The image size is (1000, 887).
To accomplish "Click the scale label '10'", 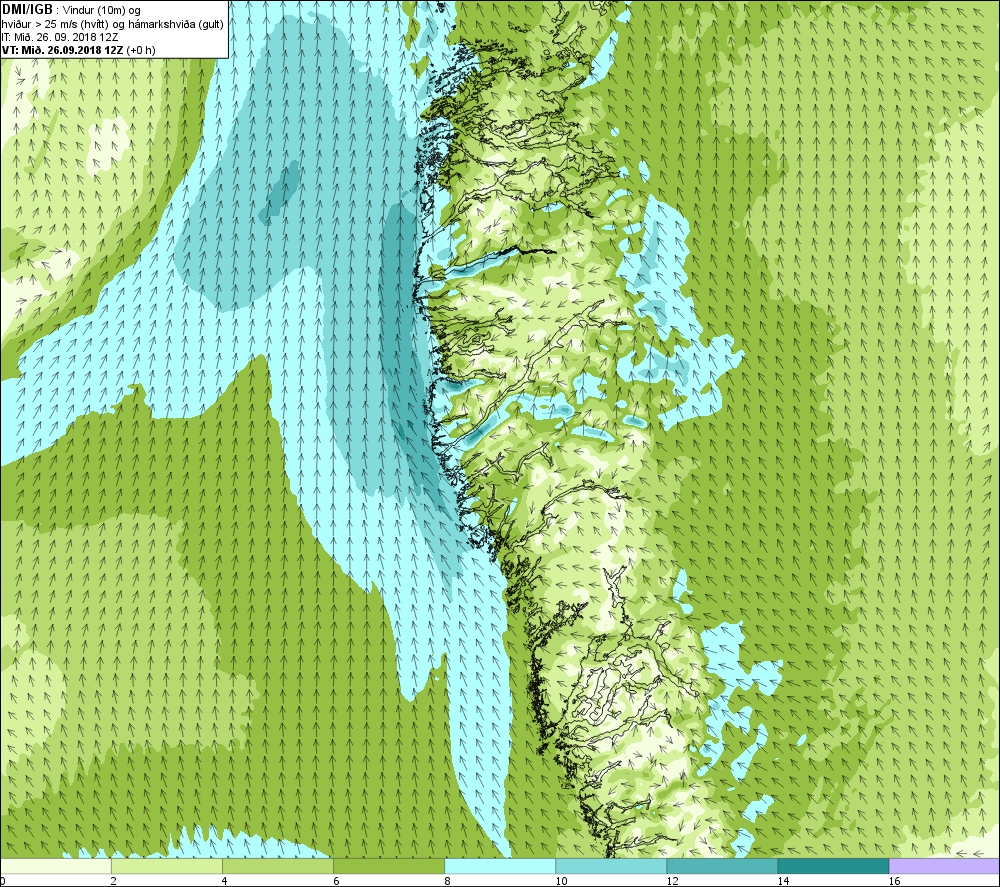I will point(561,881).
